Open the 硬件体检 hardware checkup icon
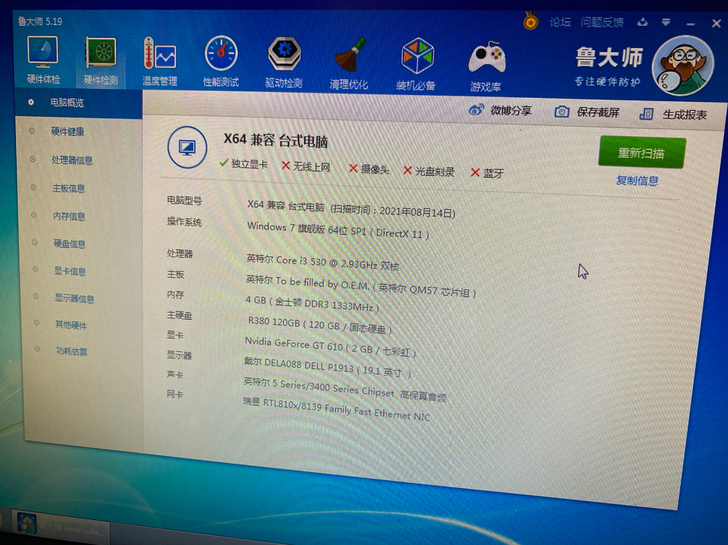 click(x=43, y=61)
